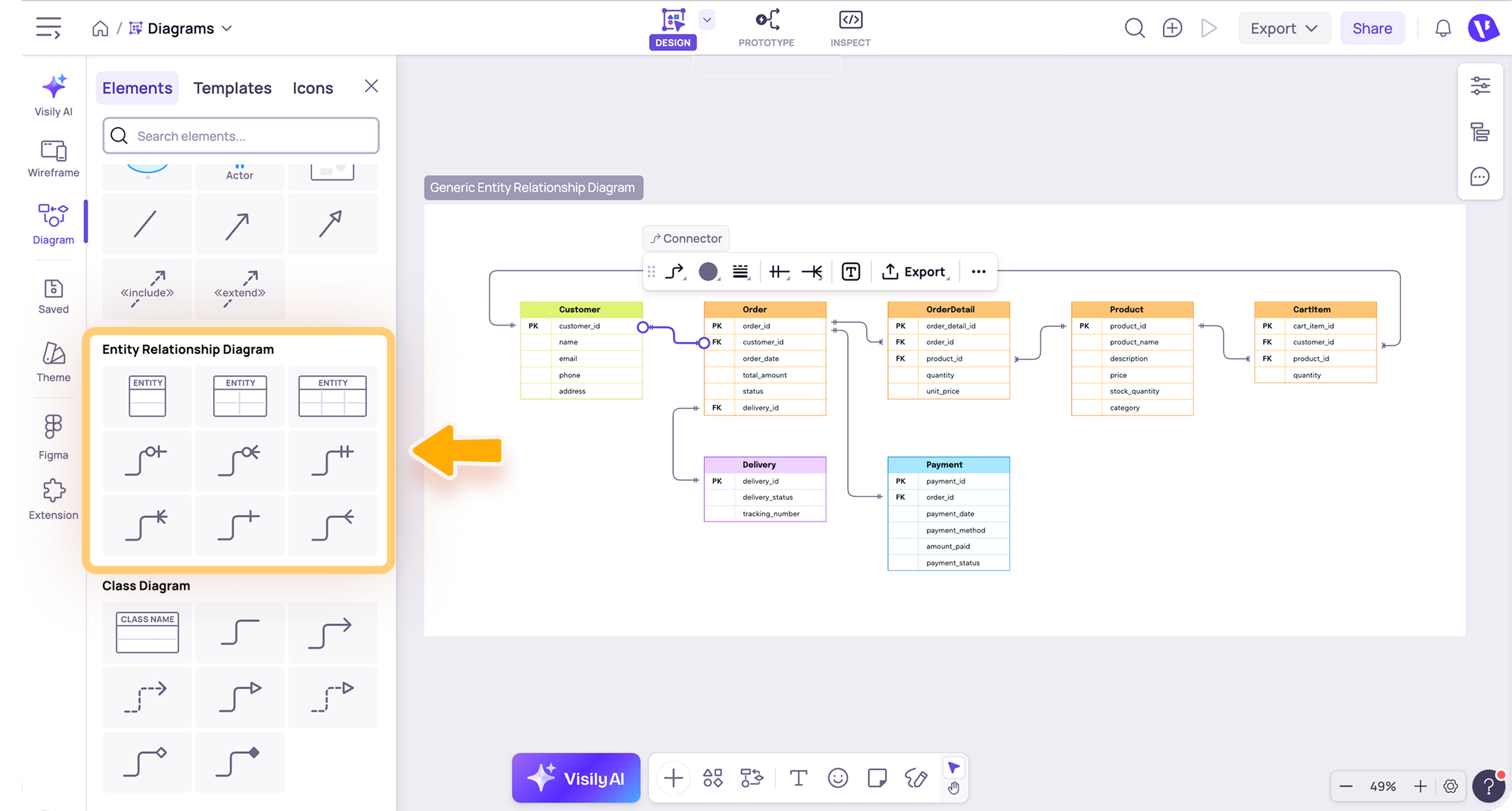Focus the Search elements field
The image size is (1512, 811).
[241, 135]
